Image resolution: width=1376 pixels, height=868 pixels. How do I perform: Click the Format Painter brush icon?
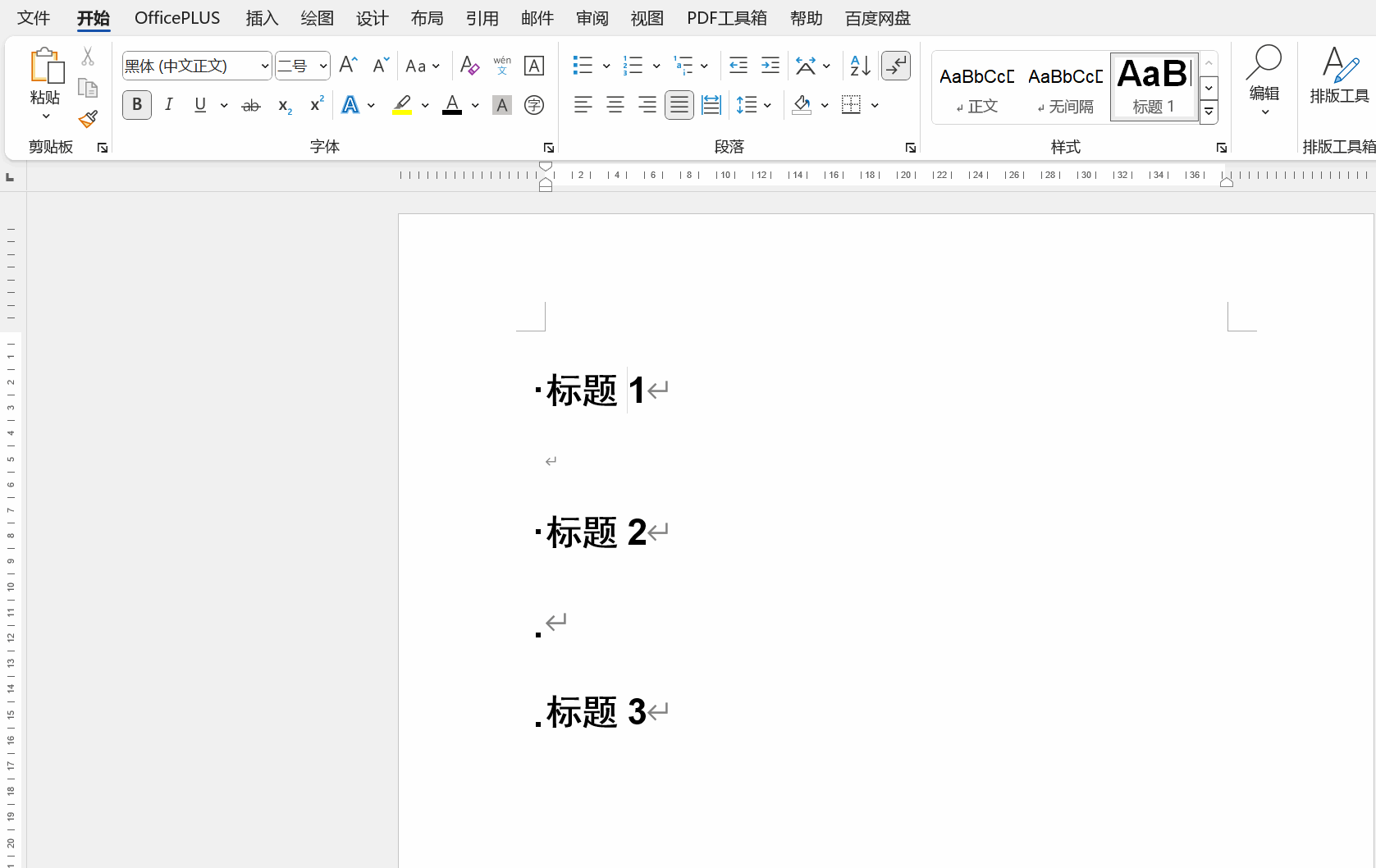pos(88,120)
